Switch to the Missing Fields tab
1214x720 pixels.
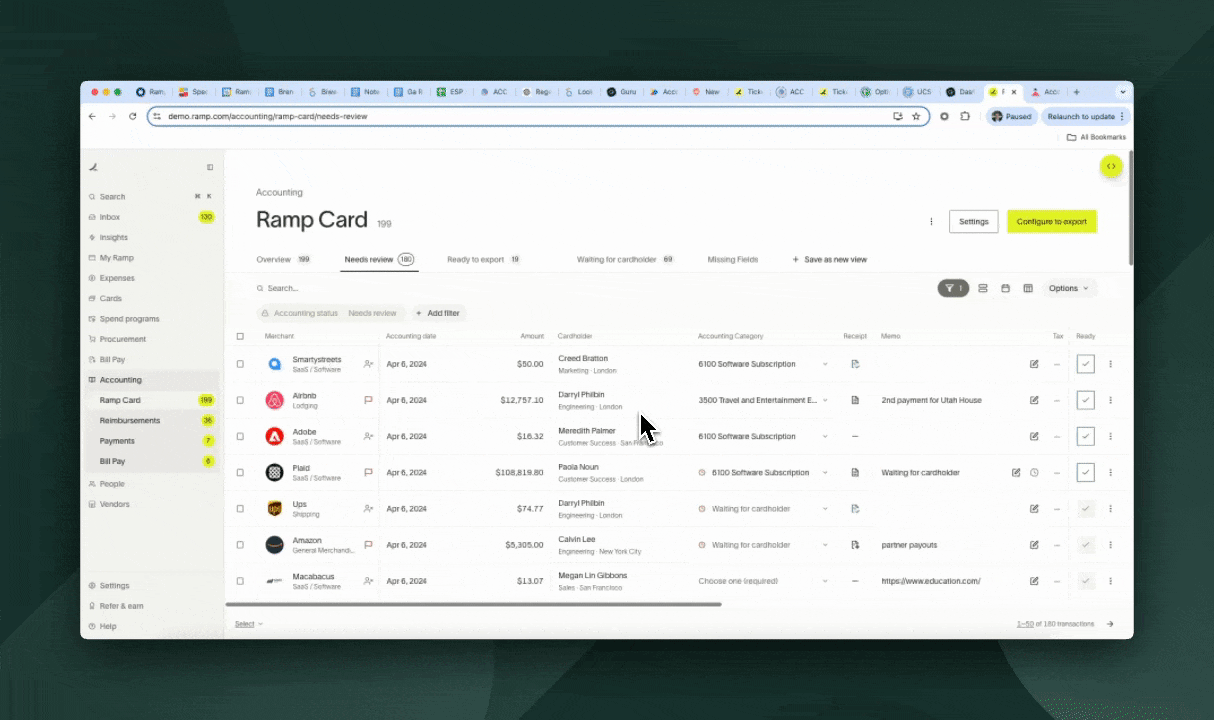point(733,259)
